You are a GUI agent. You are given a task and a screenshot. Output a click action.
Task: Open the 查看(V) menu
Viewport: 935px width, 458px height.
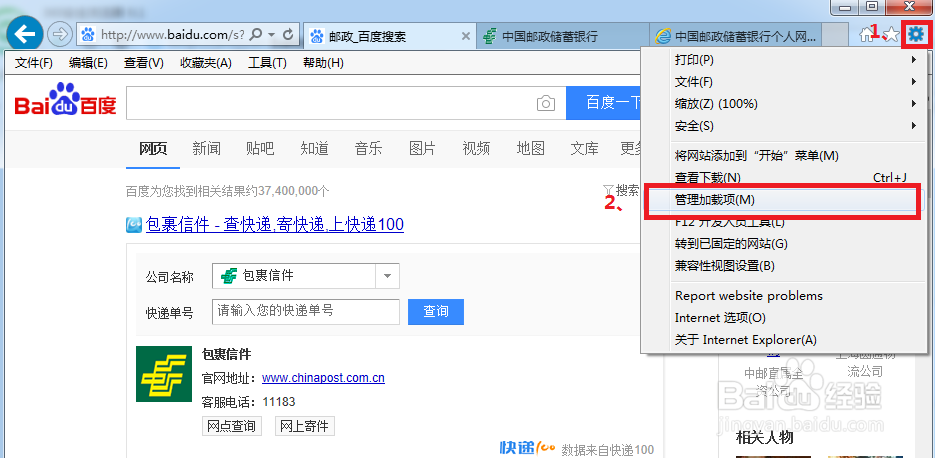(x=144, y=63)
